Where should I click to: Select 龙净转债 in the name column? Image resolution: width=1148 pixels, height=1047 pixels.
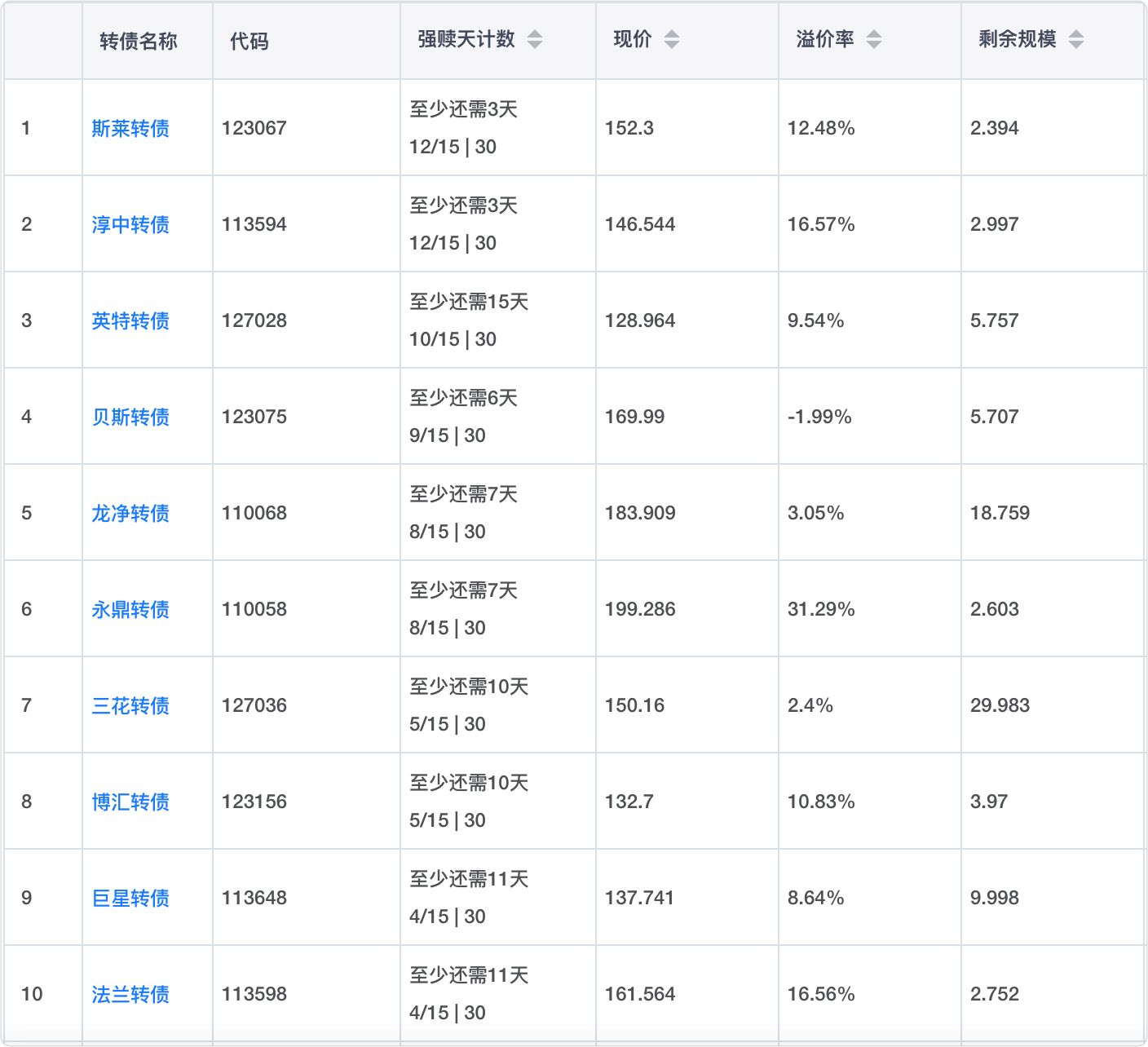(130, 513)
